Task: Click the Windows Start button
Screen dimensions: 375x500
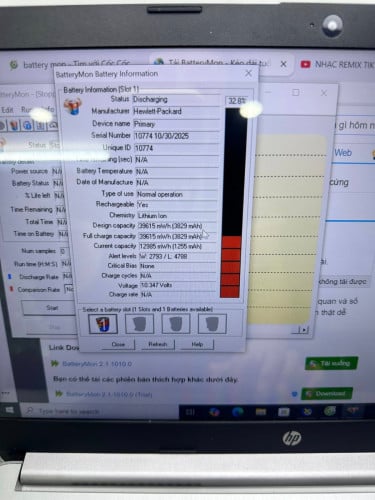Action: tap(9, 410)
